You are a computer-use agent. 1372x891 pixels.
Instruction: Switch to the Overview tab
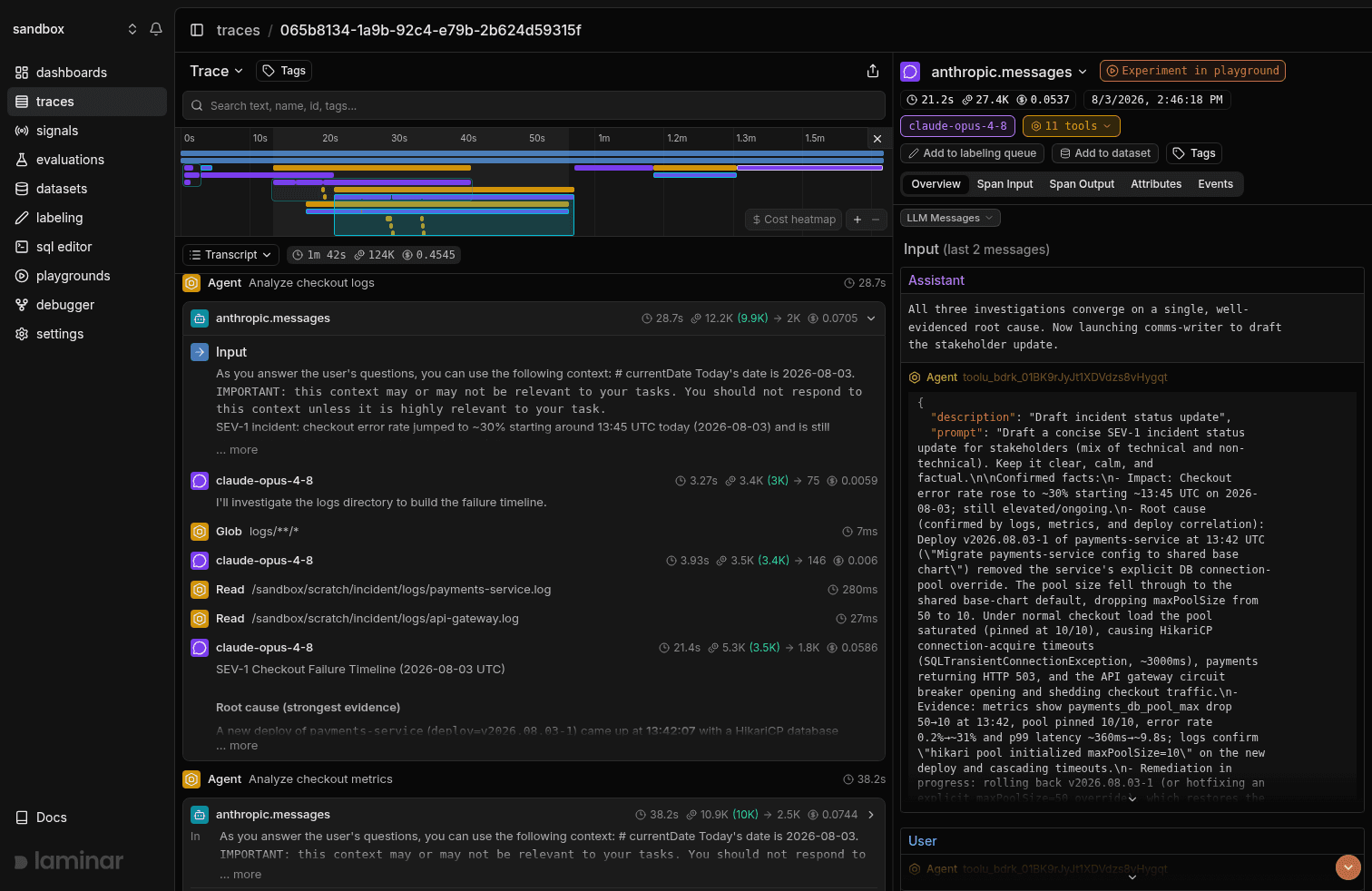(936, 184)
